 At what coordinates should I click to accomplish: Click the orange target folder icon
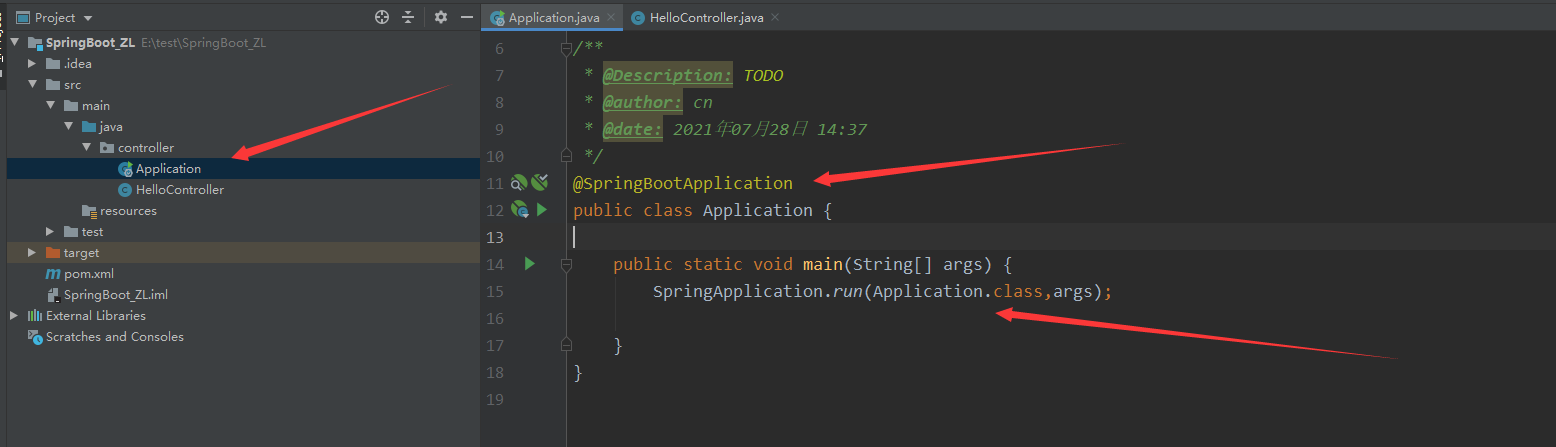(54, 253)
